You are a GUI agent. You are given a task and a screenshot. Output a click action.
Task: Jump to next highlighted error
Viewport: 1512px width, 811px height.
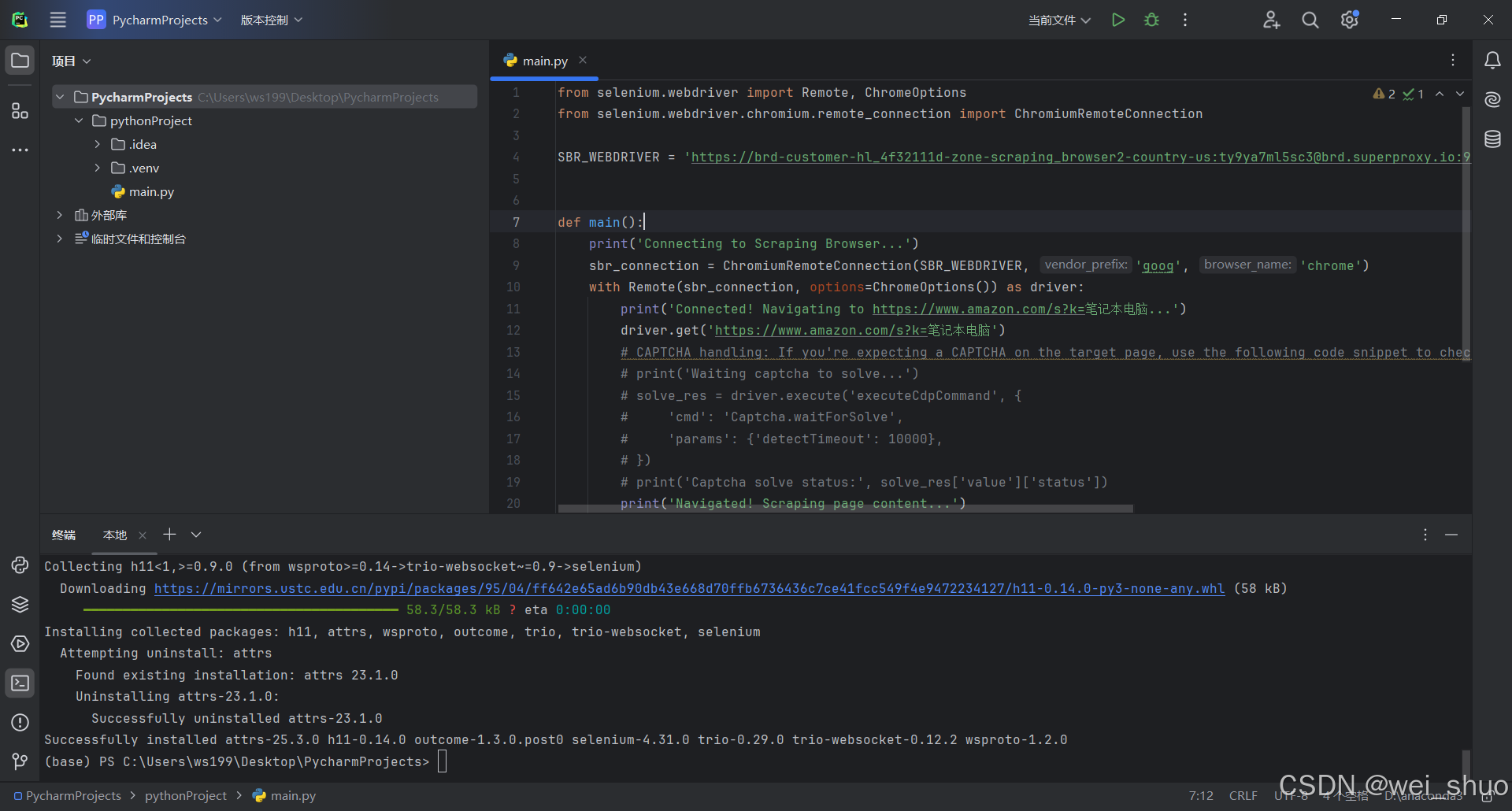(x=1460, y=94)
